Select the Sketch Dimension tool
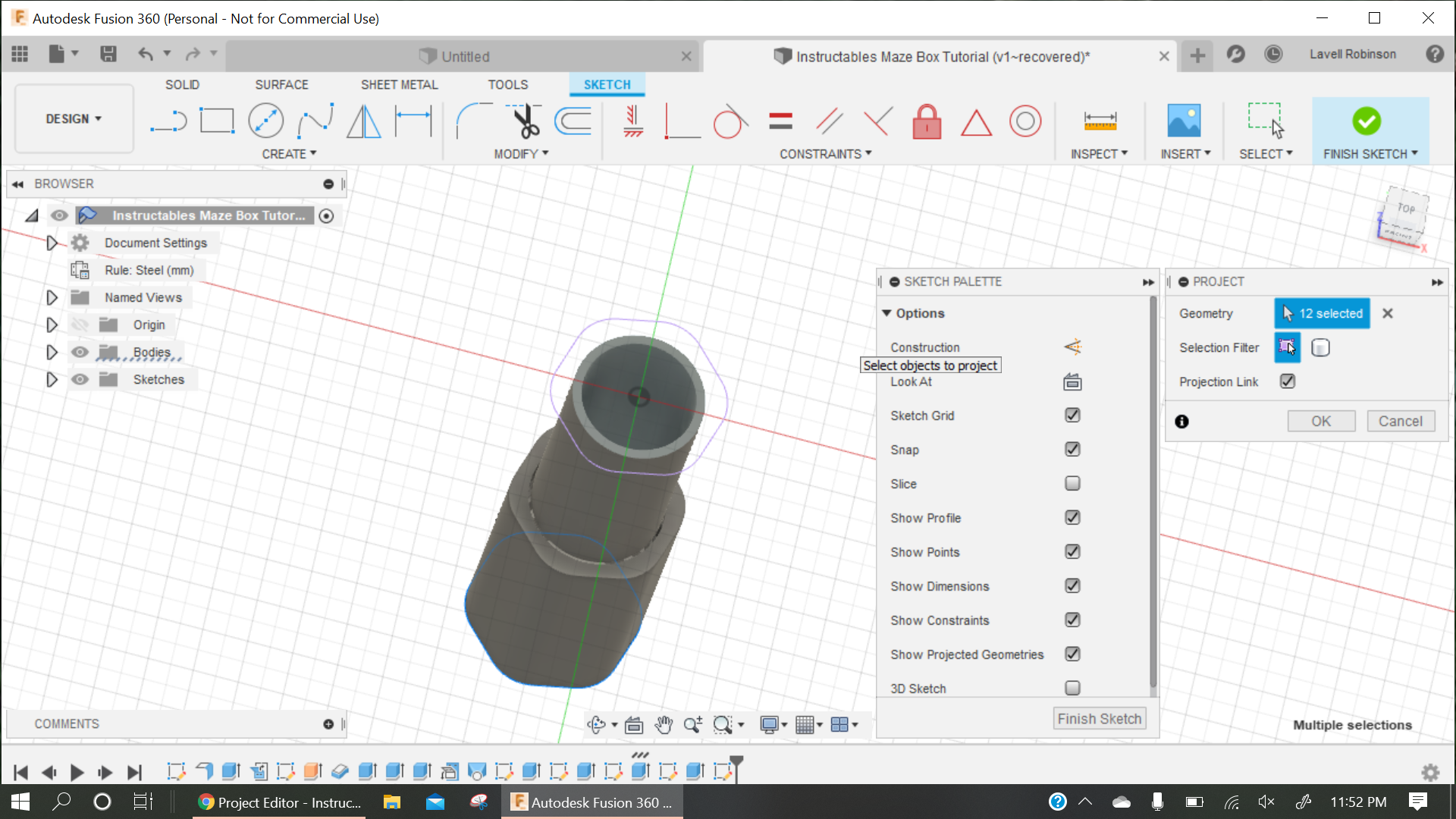Viewport: 1456px width, 819px height. (413, 121)
